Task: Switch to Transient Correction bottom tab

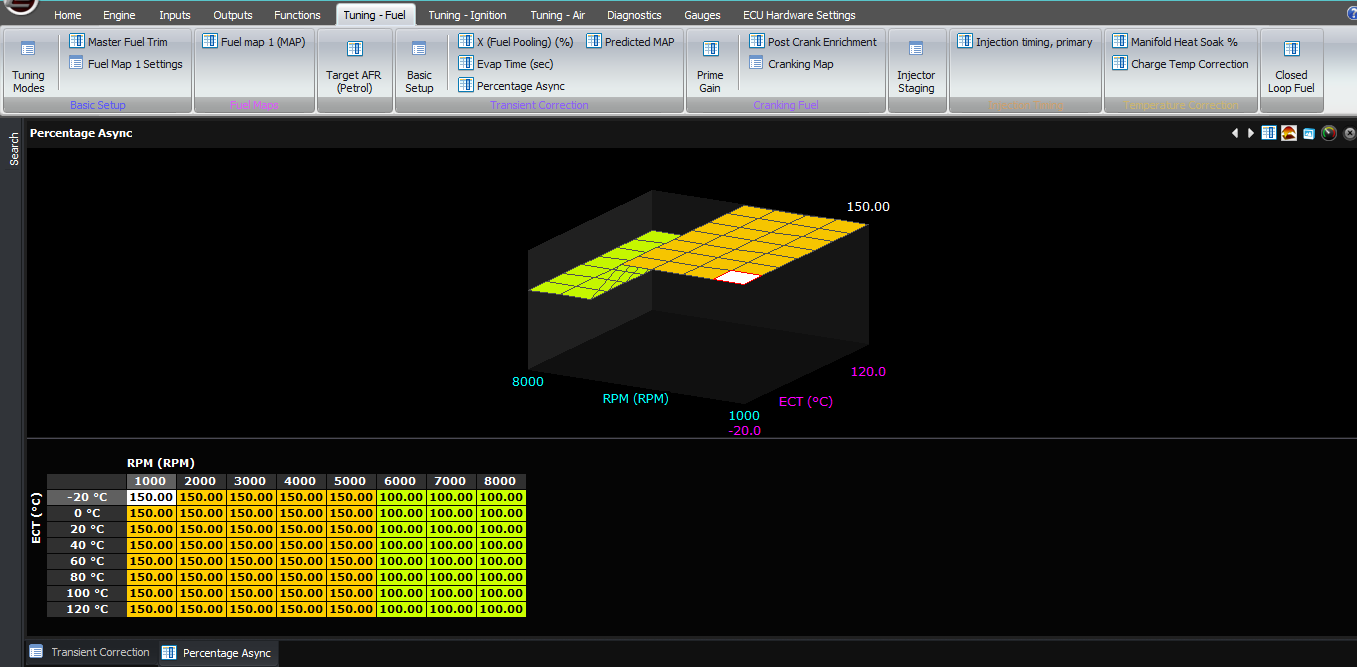Action: tap(90, 652)
